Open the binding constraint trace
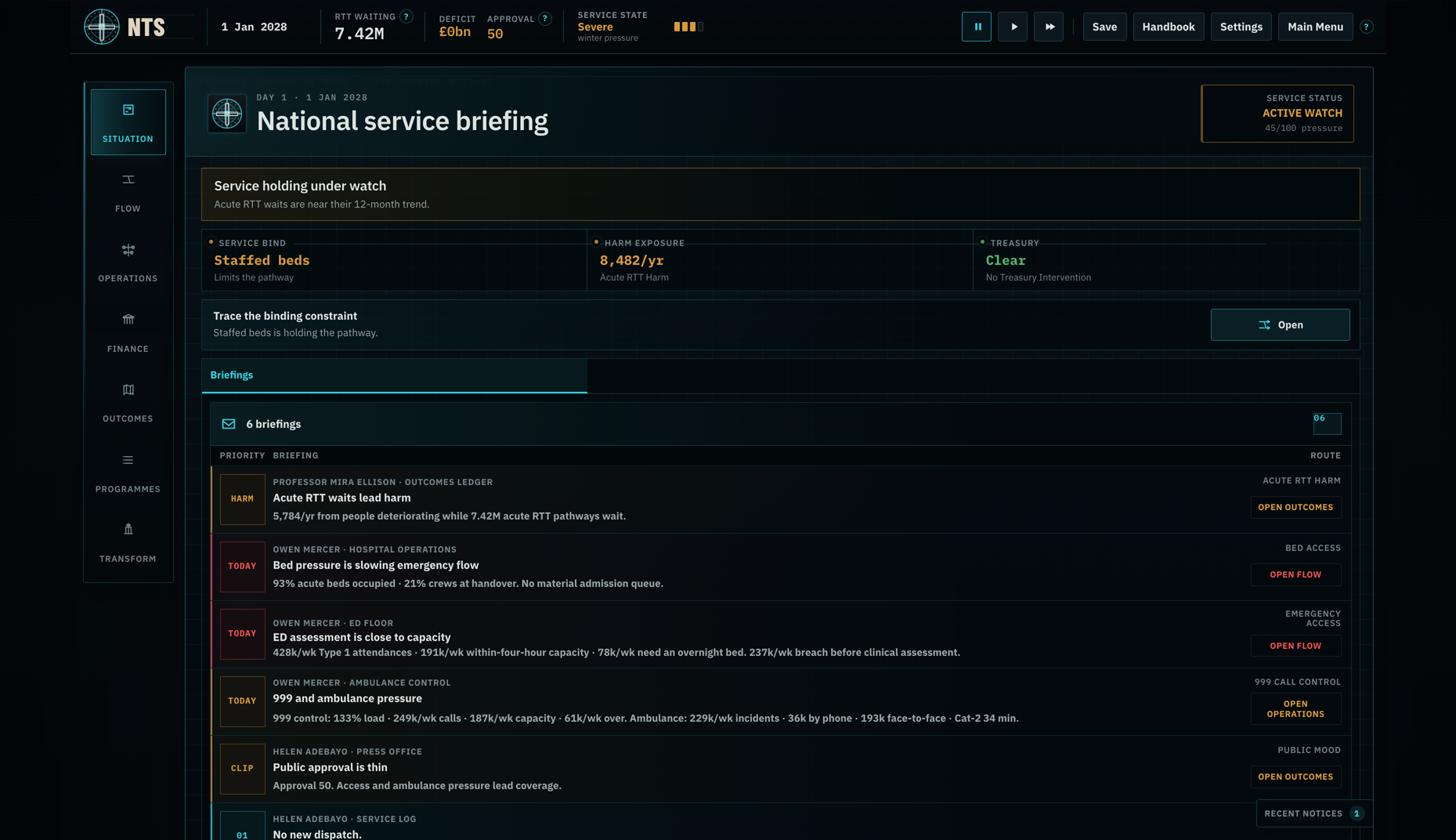This screenshot has height=840, width=1456. [1280, 324]
